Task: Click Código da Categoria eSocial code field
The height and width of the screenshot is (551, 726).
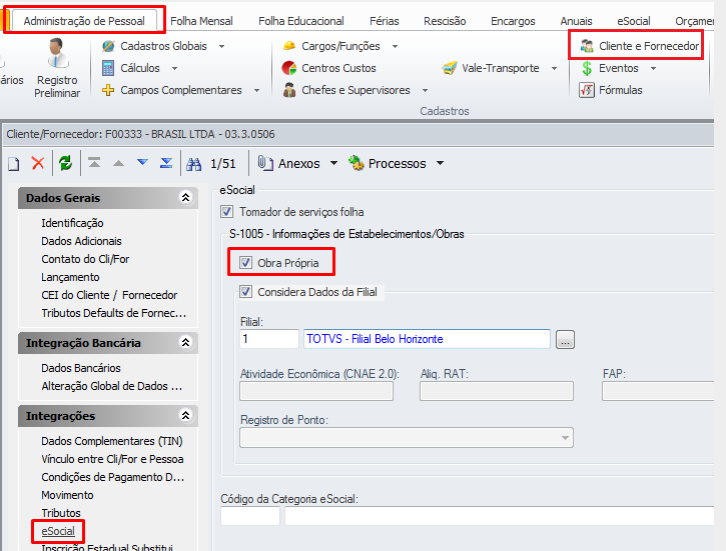Action: [x=250, y=516]
